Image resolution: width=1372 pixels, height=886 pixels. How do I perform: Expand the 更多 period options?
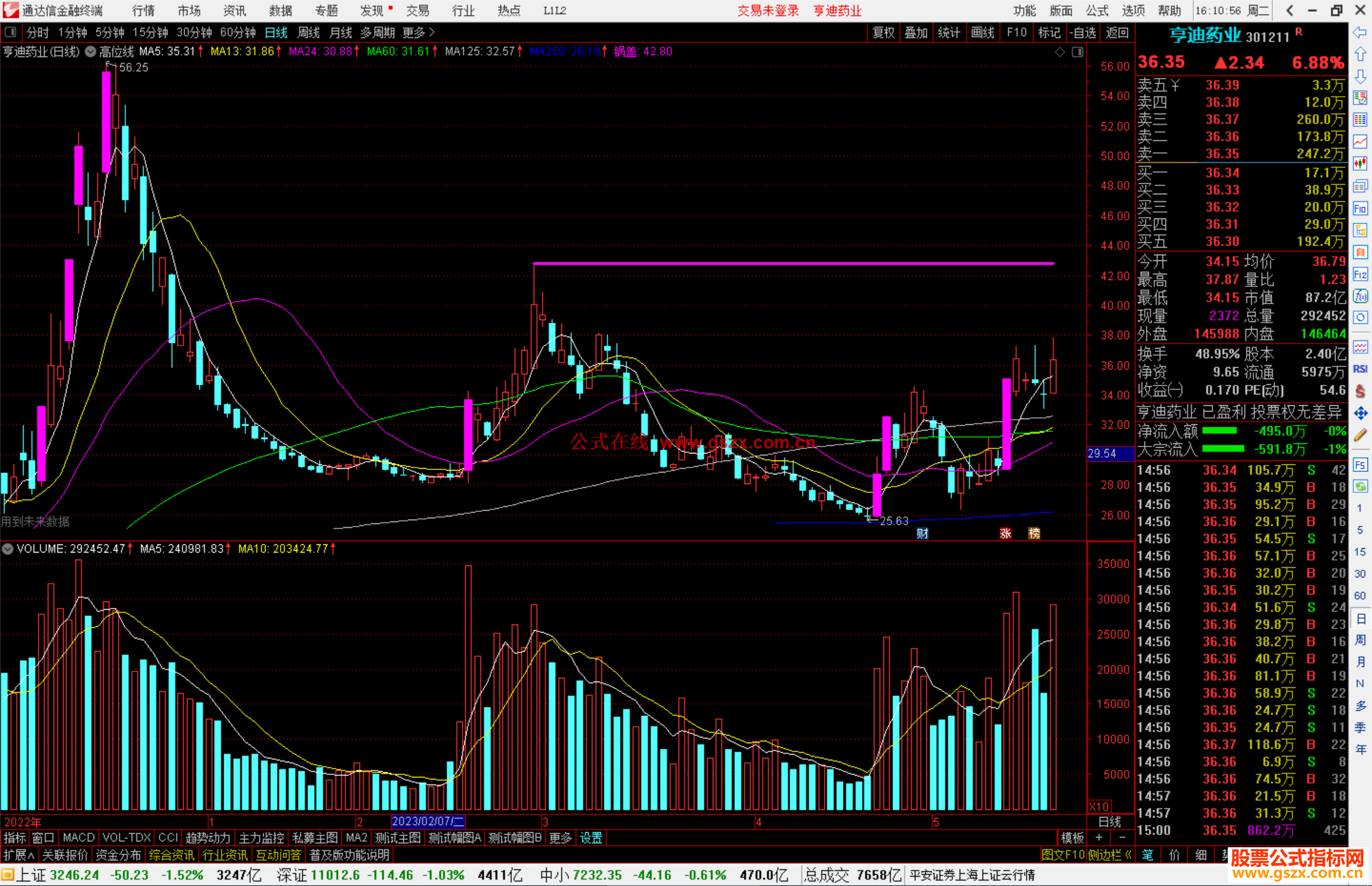tap(419, 32)
